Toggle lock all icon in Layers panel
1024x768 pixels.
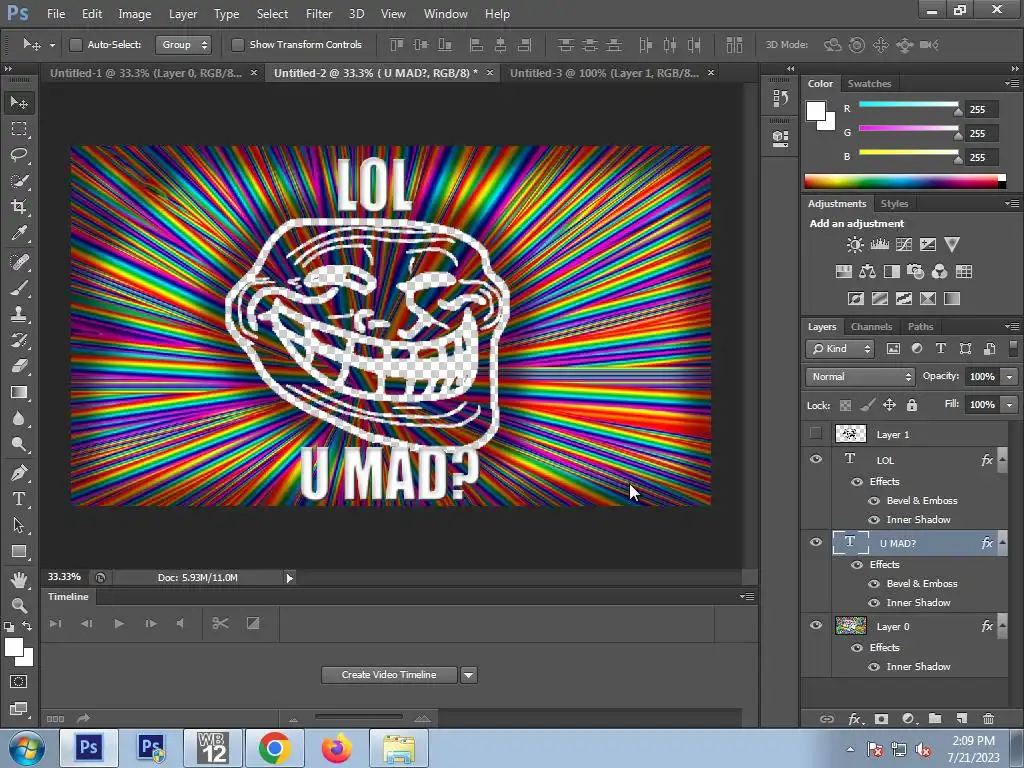point(912,405)
